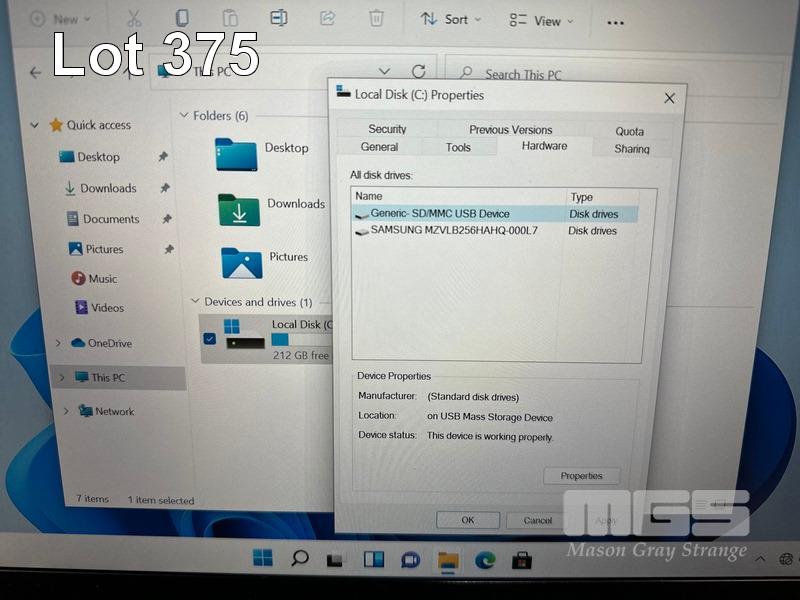Toggle the Local Disk (C:) selection checkbox

(209, 339)
